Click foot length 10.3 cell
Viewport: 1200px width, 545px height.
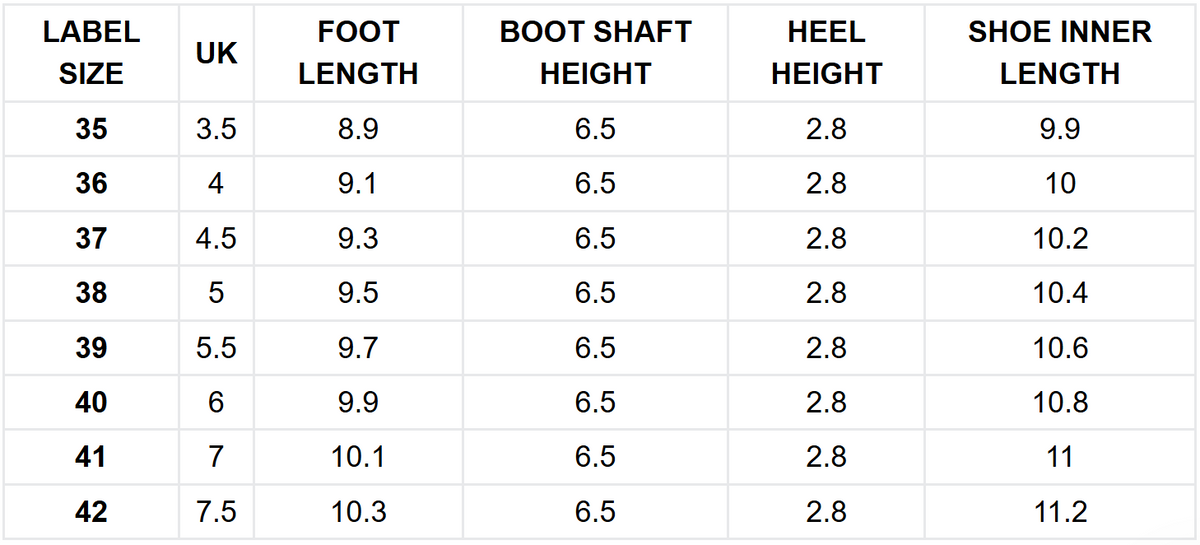coord(358,512)
